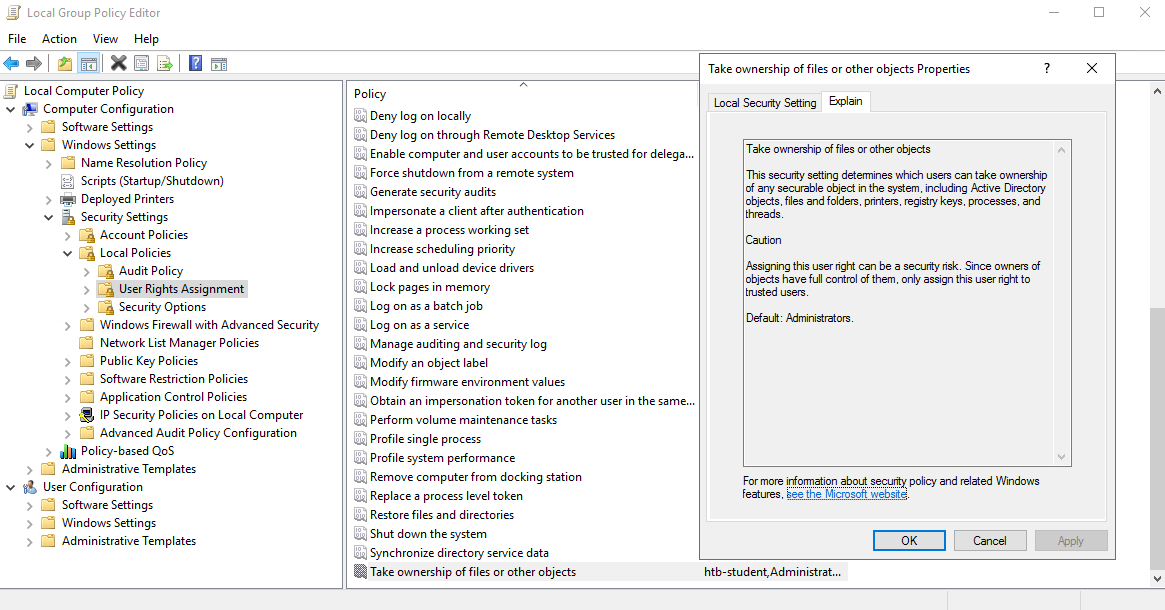This screenshot has width=1165, height=610.
Task: Click the Computer Configuration icon
Action: coord(30,109)
